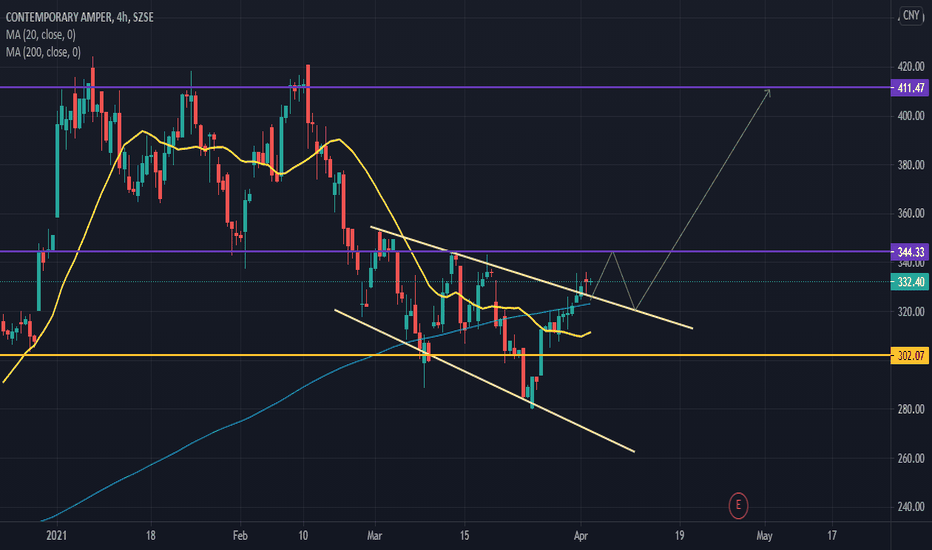Image resolution: width=932 pixels, height=550 pixels.
Task: Click the 360.00 price axis label
Action: (x=911, y=213)
